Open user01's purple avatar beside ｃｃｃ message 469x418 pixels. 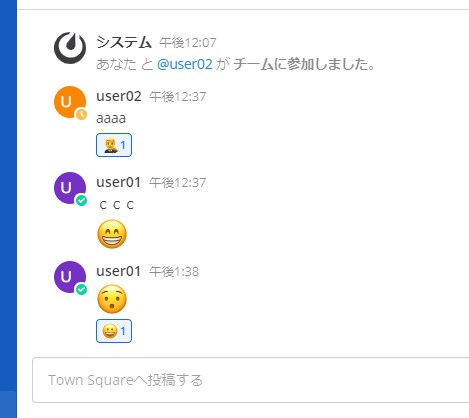tap(70, 188)
